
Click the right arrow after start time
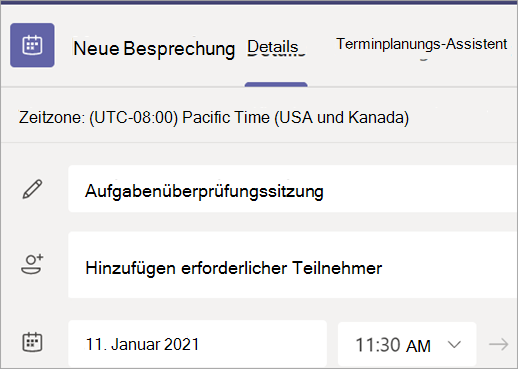499,344
